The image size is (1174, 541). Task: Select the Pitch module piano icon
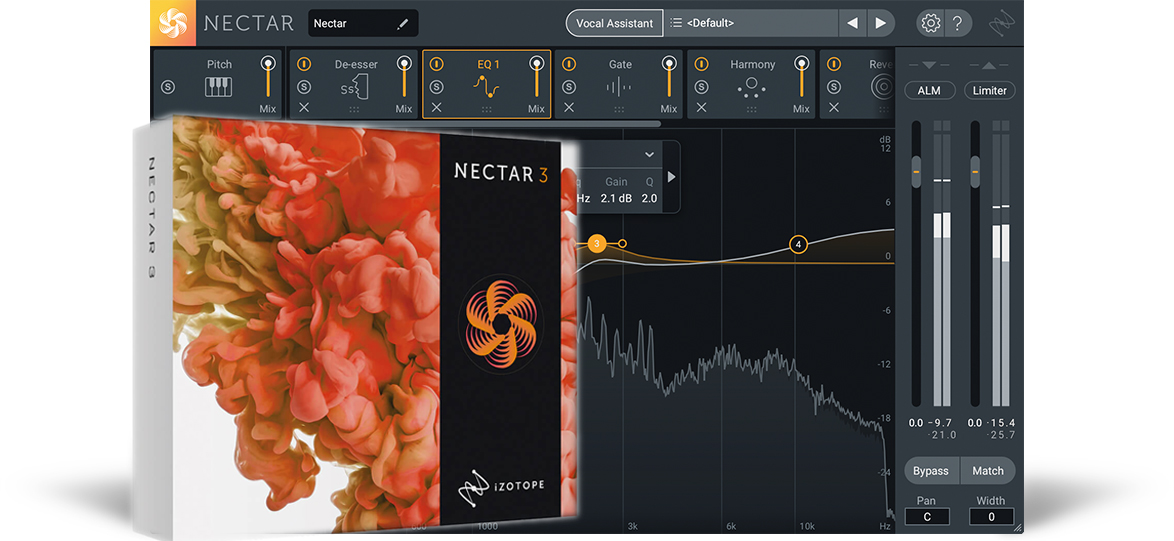[219, 87]
